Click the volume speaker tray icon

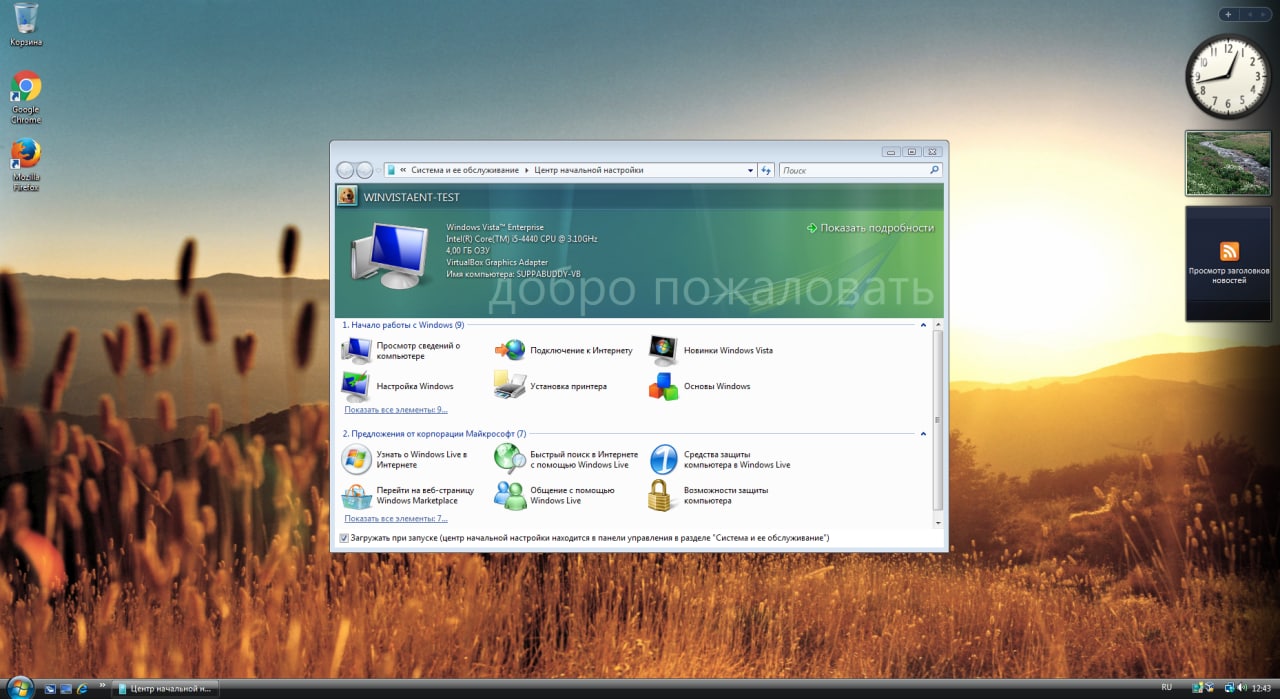tap(1241, 688)
